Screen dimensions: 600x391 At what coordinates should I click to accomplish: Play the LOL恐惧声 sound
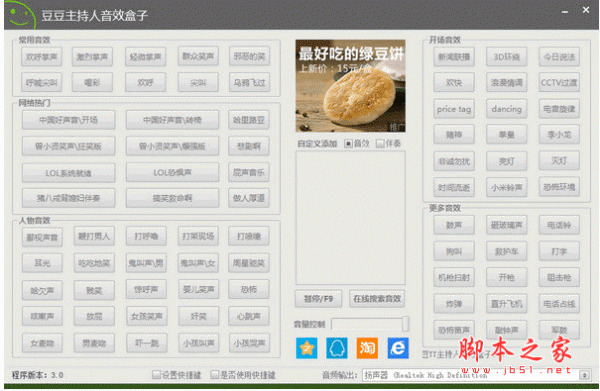point(172,172)
